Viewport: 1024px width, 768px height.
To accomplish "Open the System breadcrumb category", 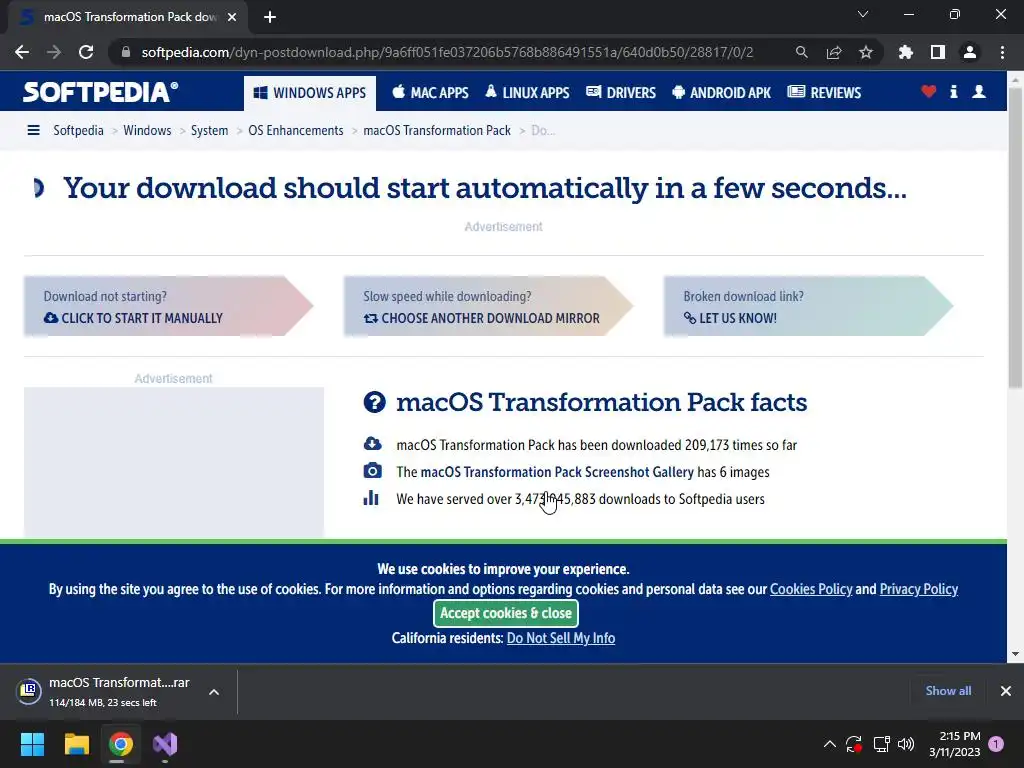I will point(210,131).
